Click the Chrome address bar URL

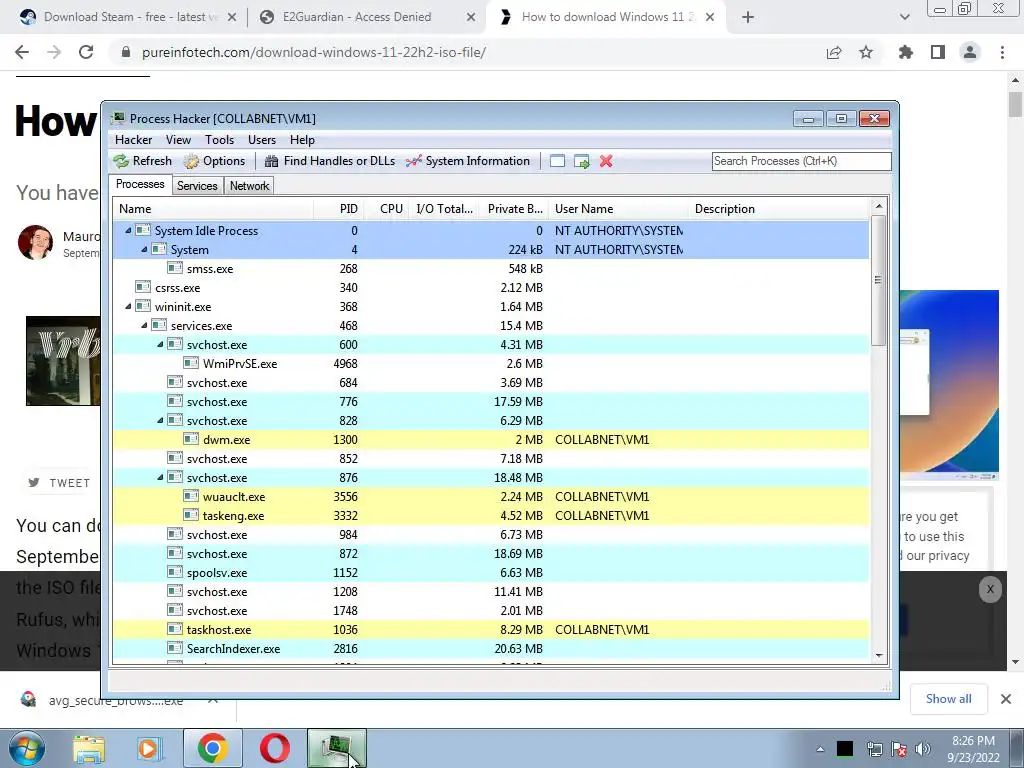313,52
